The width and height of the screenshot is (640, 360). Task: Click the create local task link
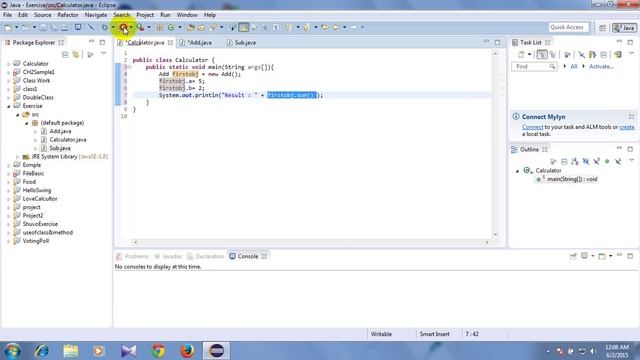[x=627, y=127]
